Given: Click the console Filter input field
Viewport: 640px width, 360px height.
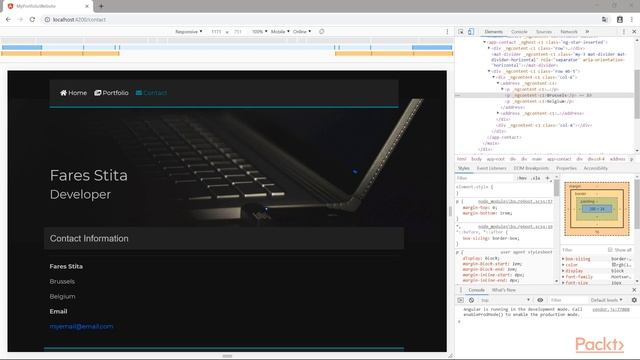Looking at the screenshot, I should (x=567, y=300).
